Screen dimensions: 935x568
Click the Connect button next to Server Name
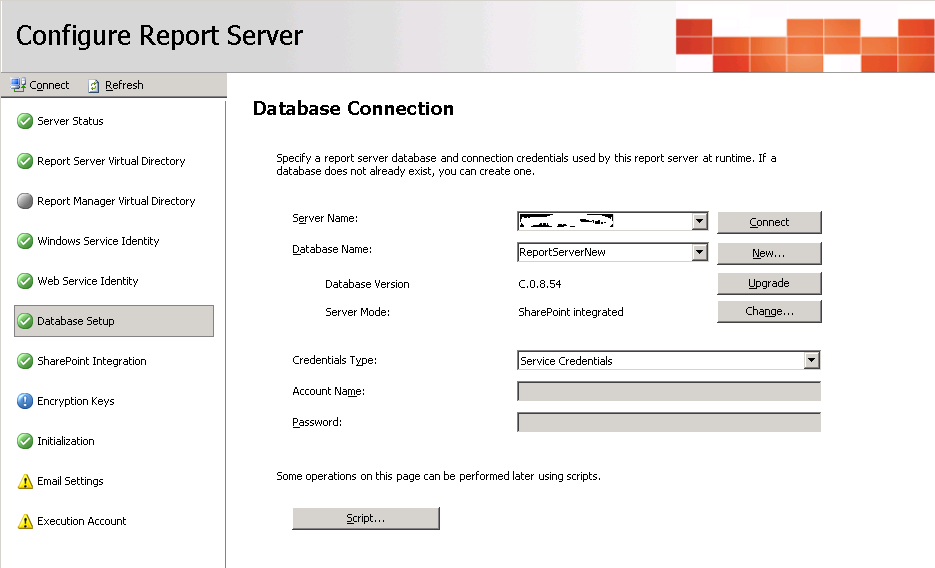769,222
